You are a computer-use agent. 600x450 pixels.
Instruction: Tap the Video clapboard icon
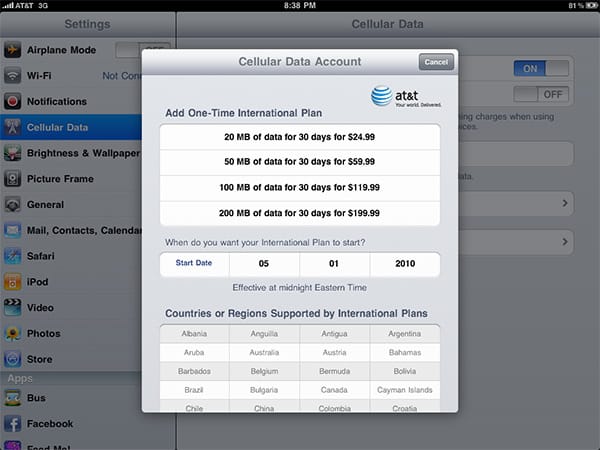pyautogui.click(x=13, y=308)
